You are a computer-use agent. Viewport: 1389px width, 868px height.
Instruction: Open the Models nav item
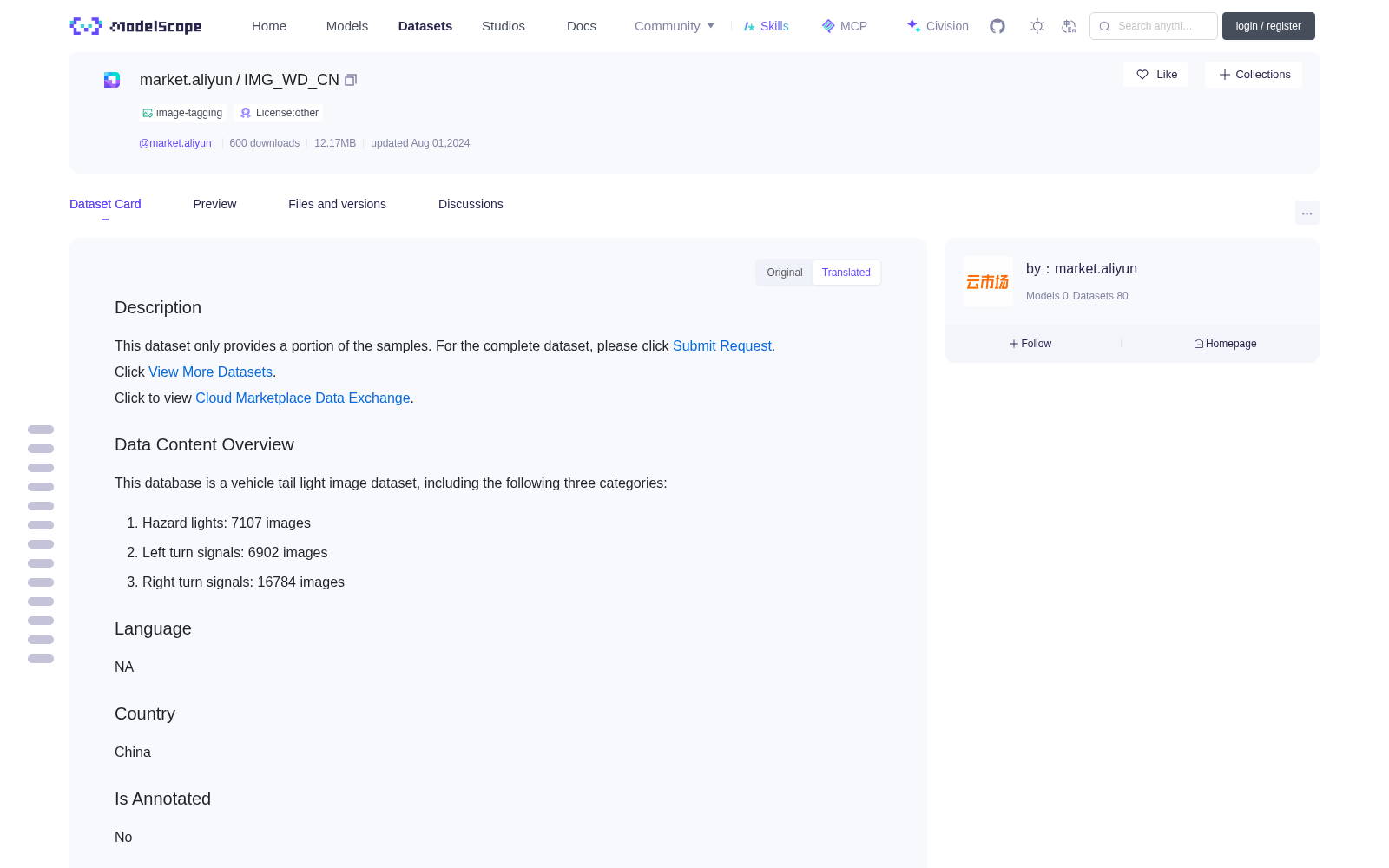(347, 26)
